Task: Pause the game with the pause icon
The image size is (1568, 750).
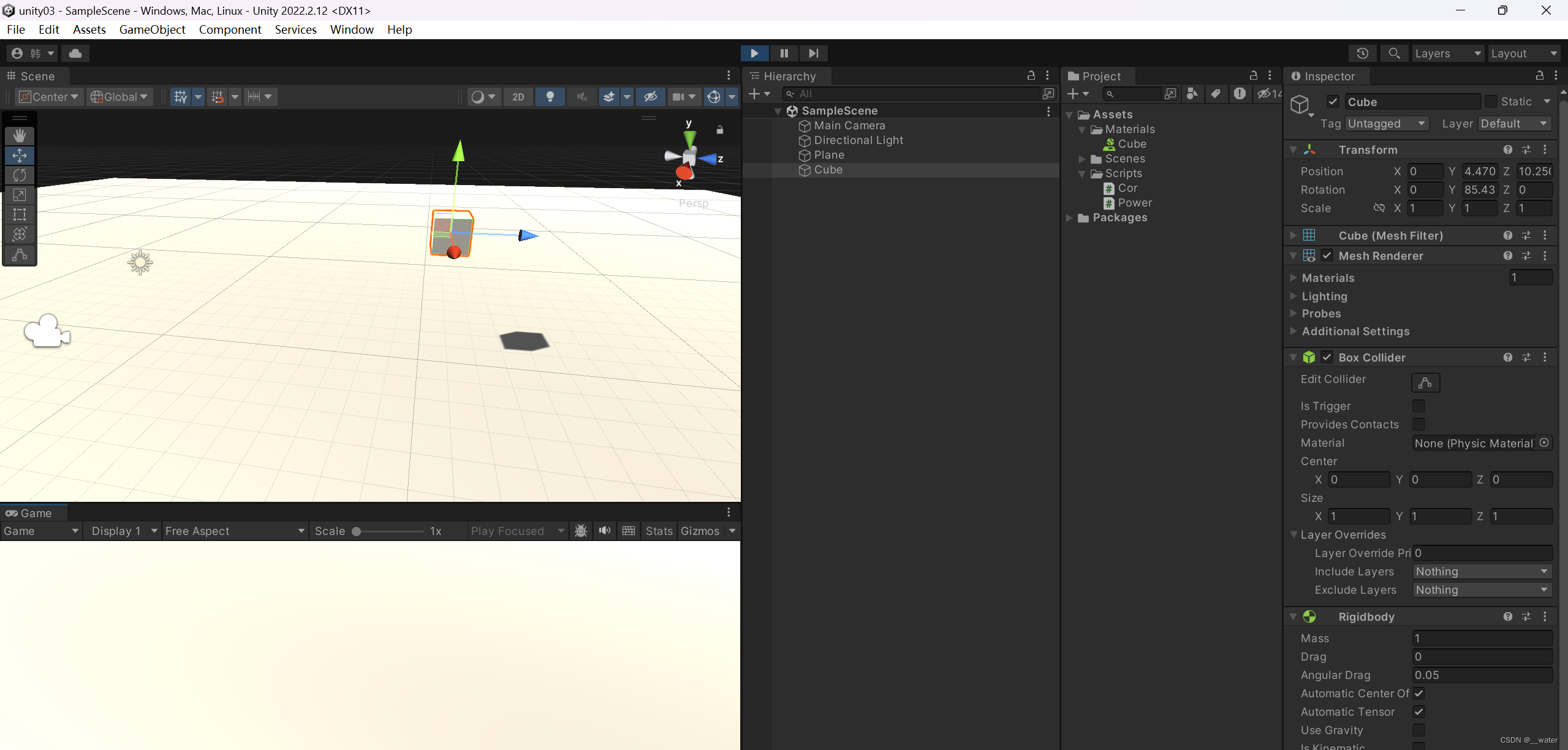Action: tap(784, 53)
